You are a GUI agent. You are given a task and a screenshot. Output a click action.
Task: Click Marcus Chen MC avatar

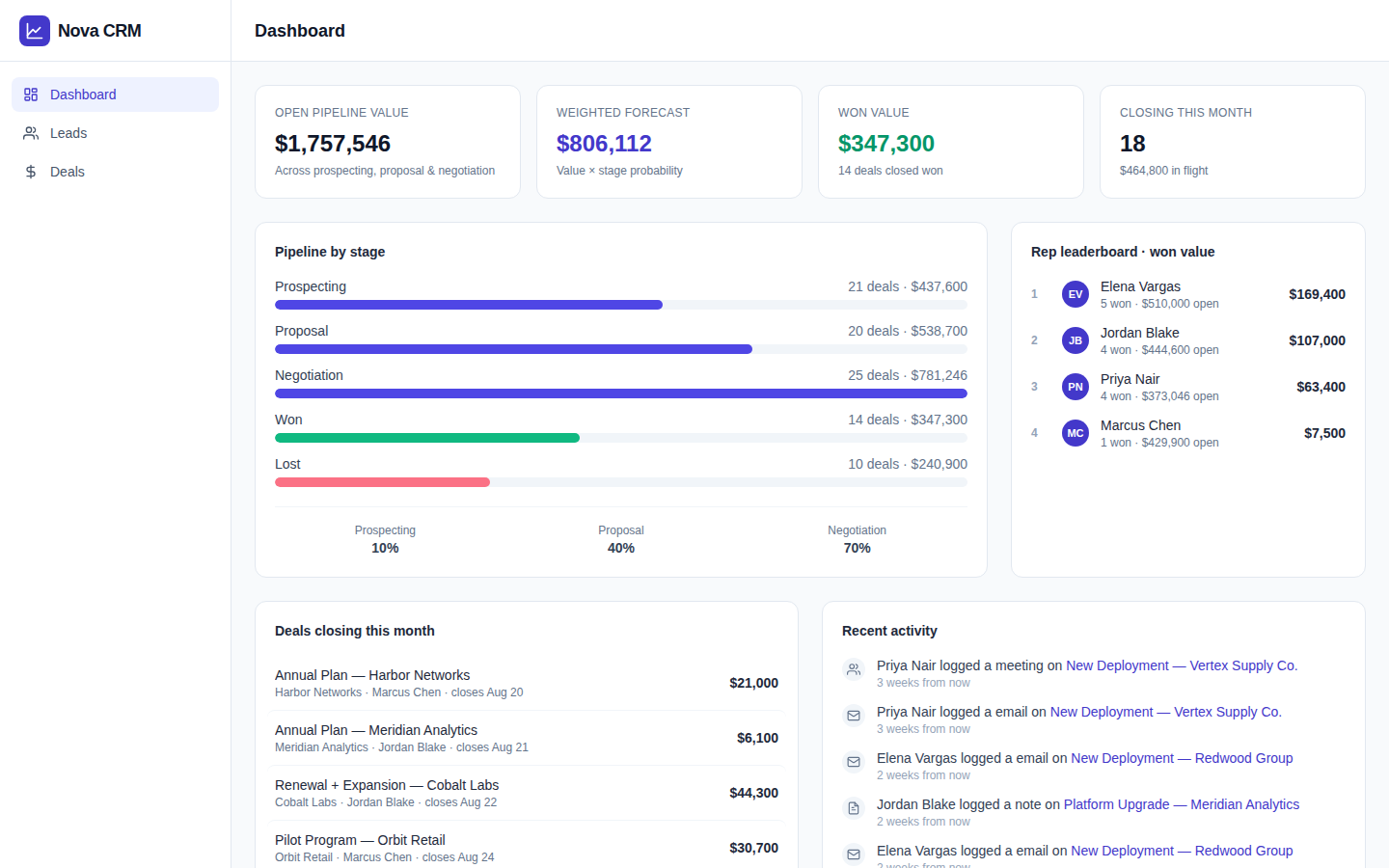[x=1076, y=433]
